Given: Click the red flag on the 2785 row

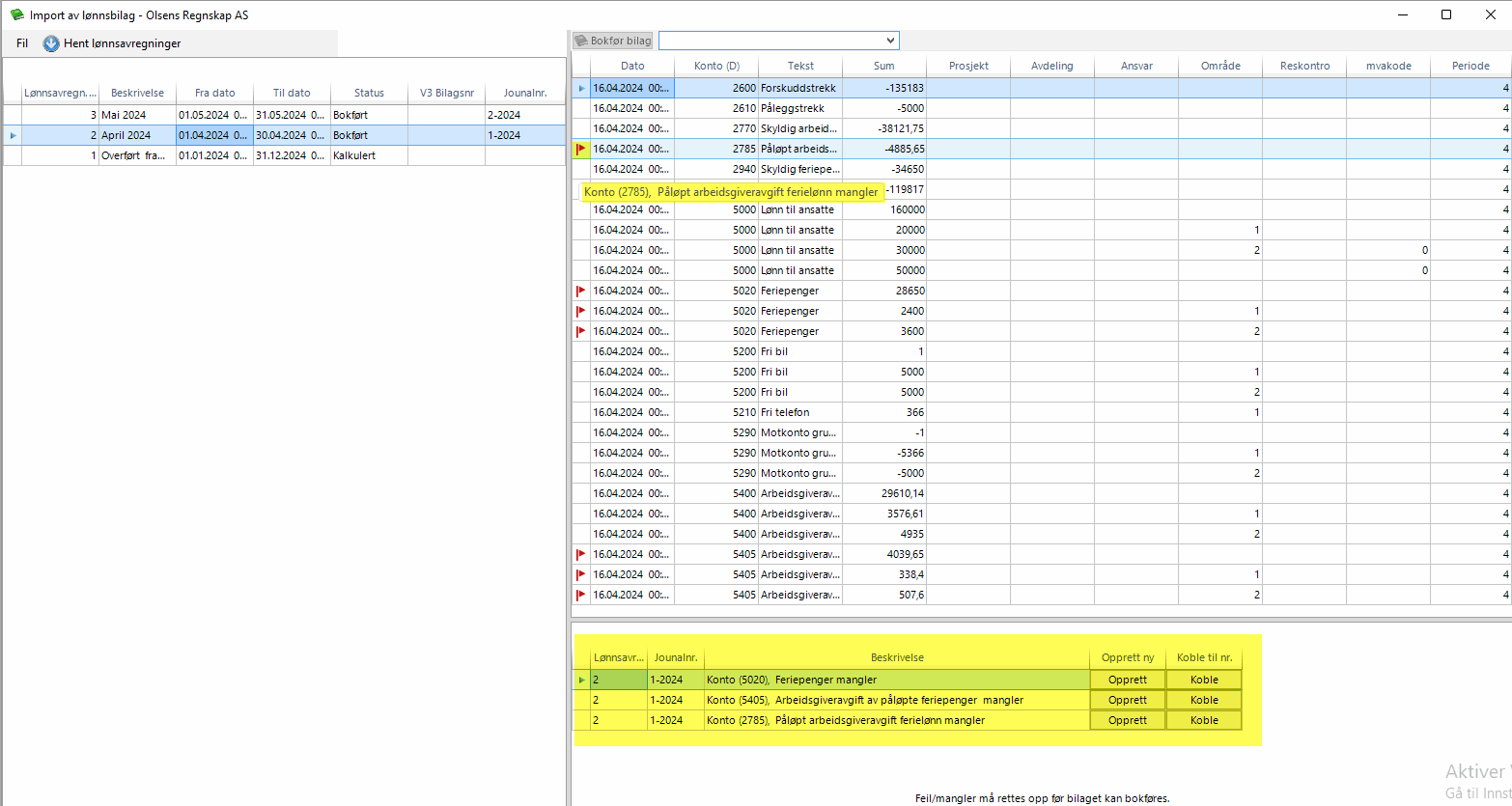Looking at the screenshot, I should (581, 149).
